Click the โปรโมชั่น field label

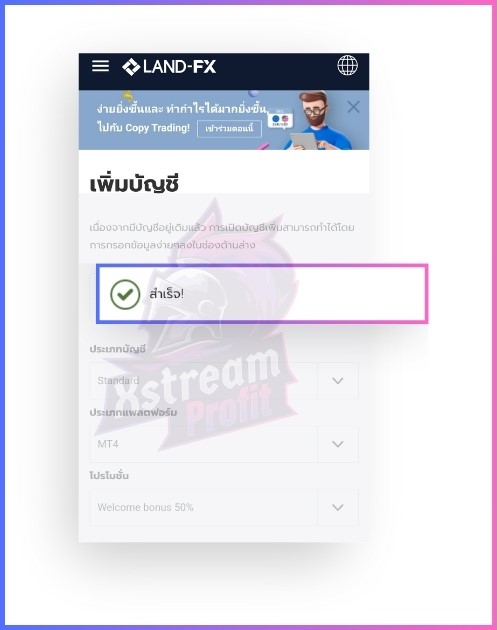[109, 475]
